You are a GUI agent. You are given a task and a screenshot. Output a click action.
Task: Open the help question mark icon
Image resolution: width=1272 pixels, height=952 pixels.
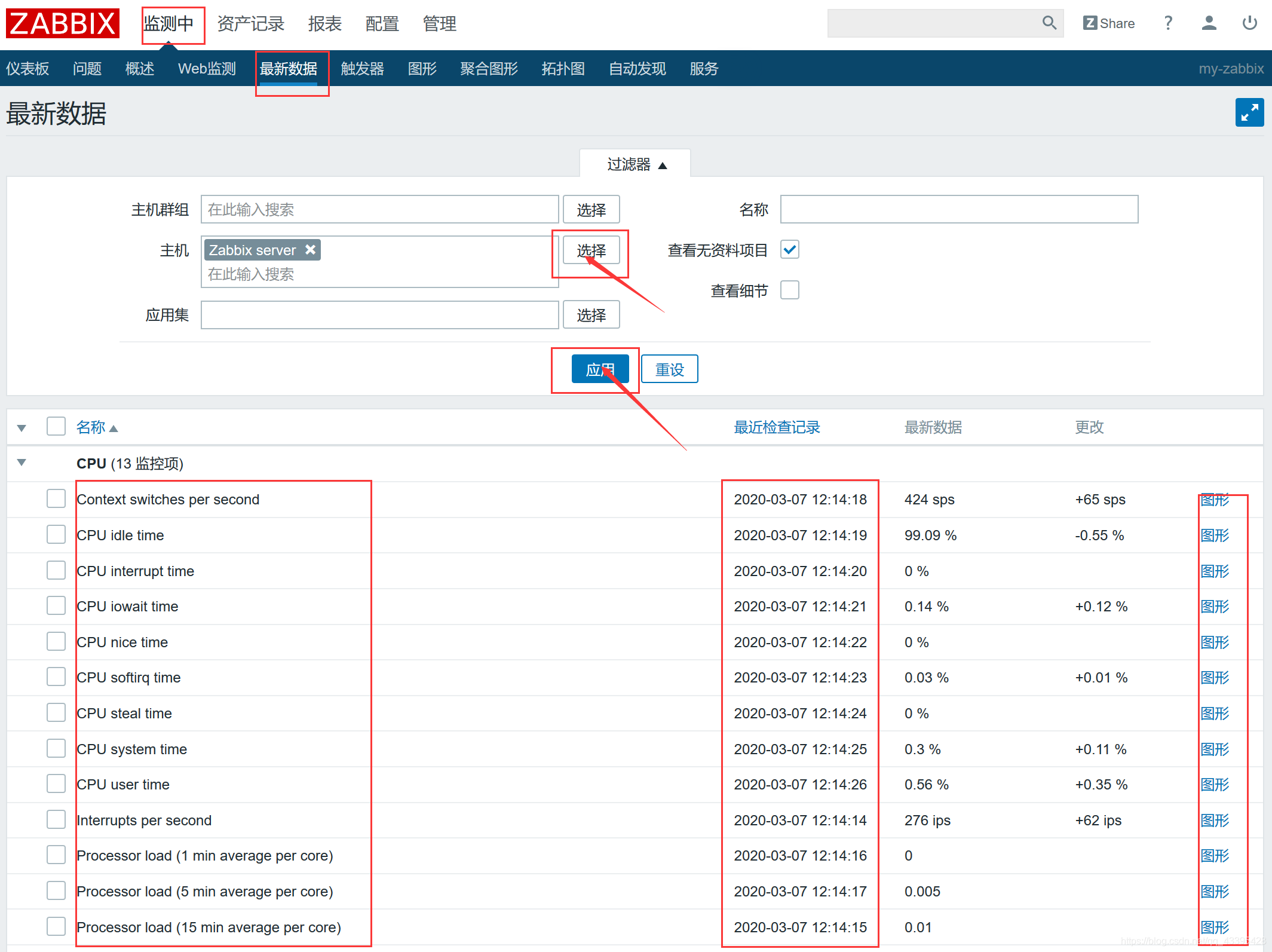(1168, 23)
